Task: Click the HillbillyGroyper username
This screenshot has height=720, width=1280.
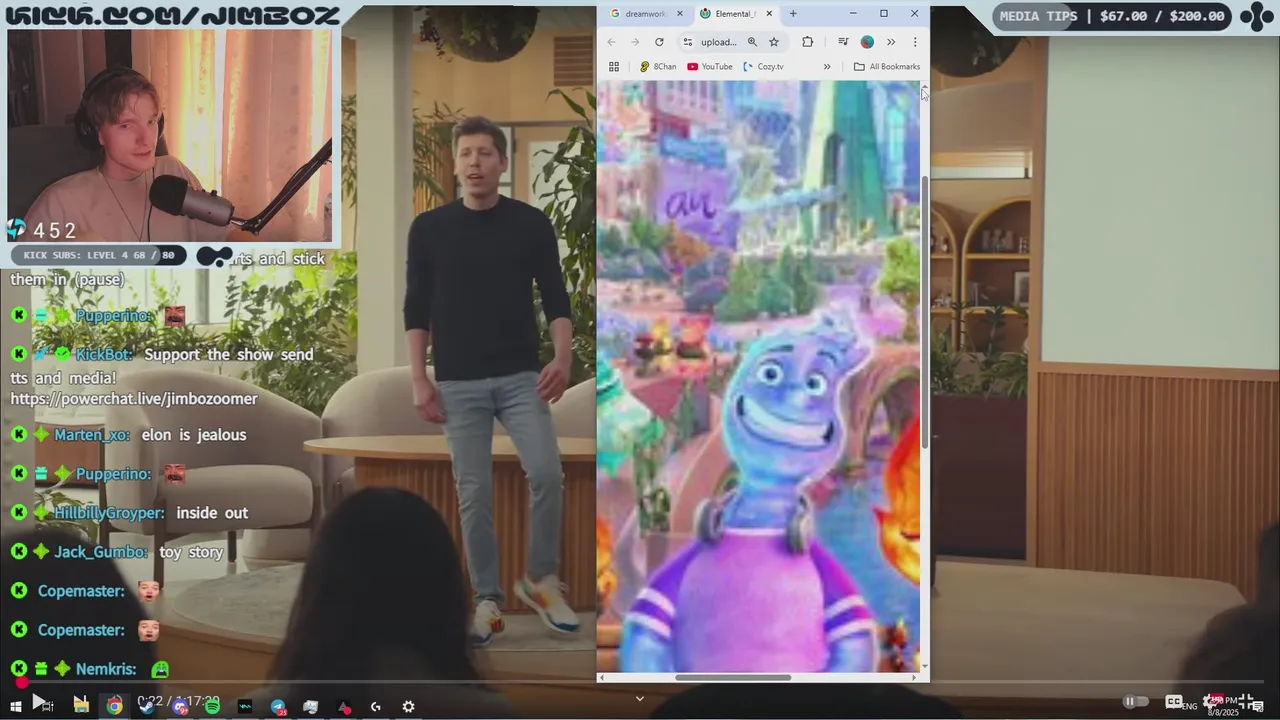Action: [109, 513]
